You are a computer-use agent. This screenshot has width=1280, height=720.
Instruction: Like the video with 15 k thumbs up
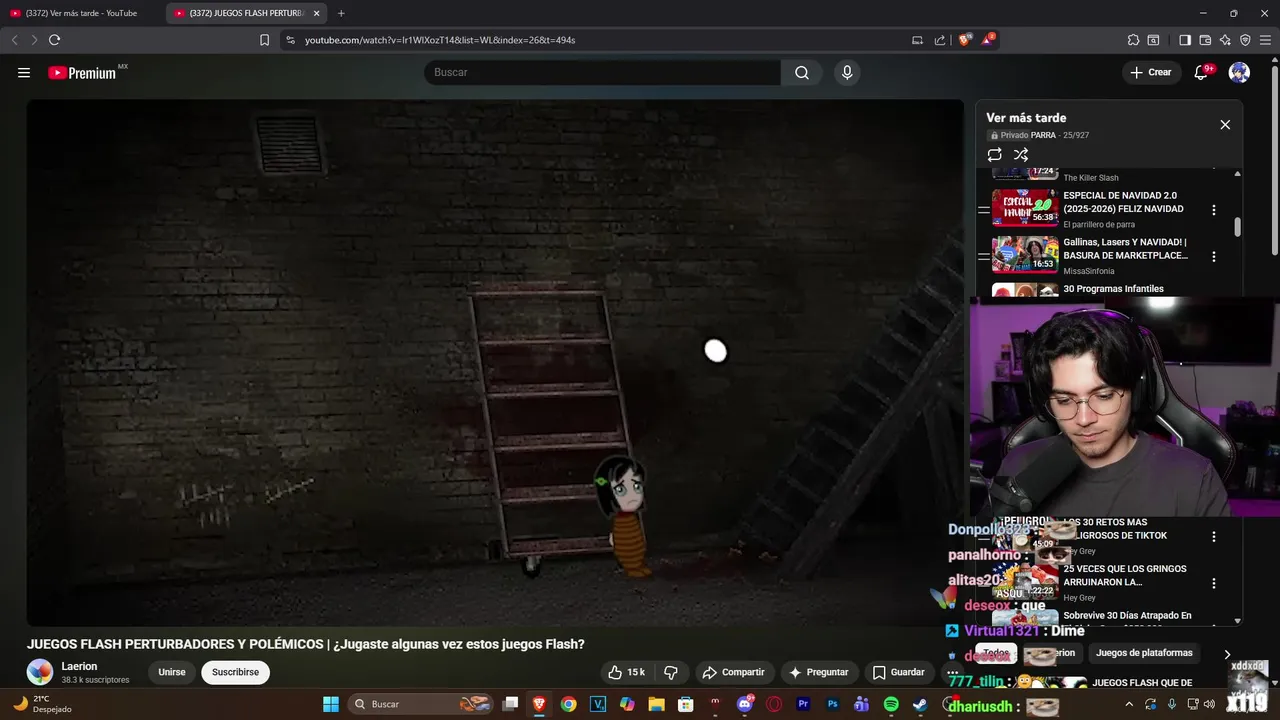click(x=626, y=672)
